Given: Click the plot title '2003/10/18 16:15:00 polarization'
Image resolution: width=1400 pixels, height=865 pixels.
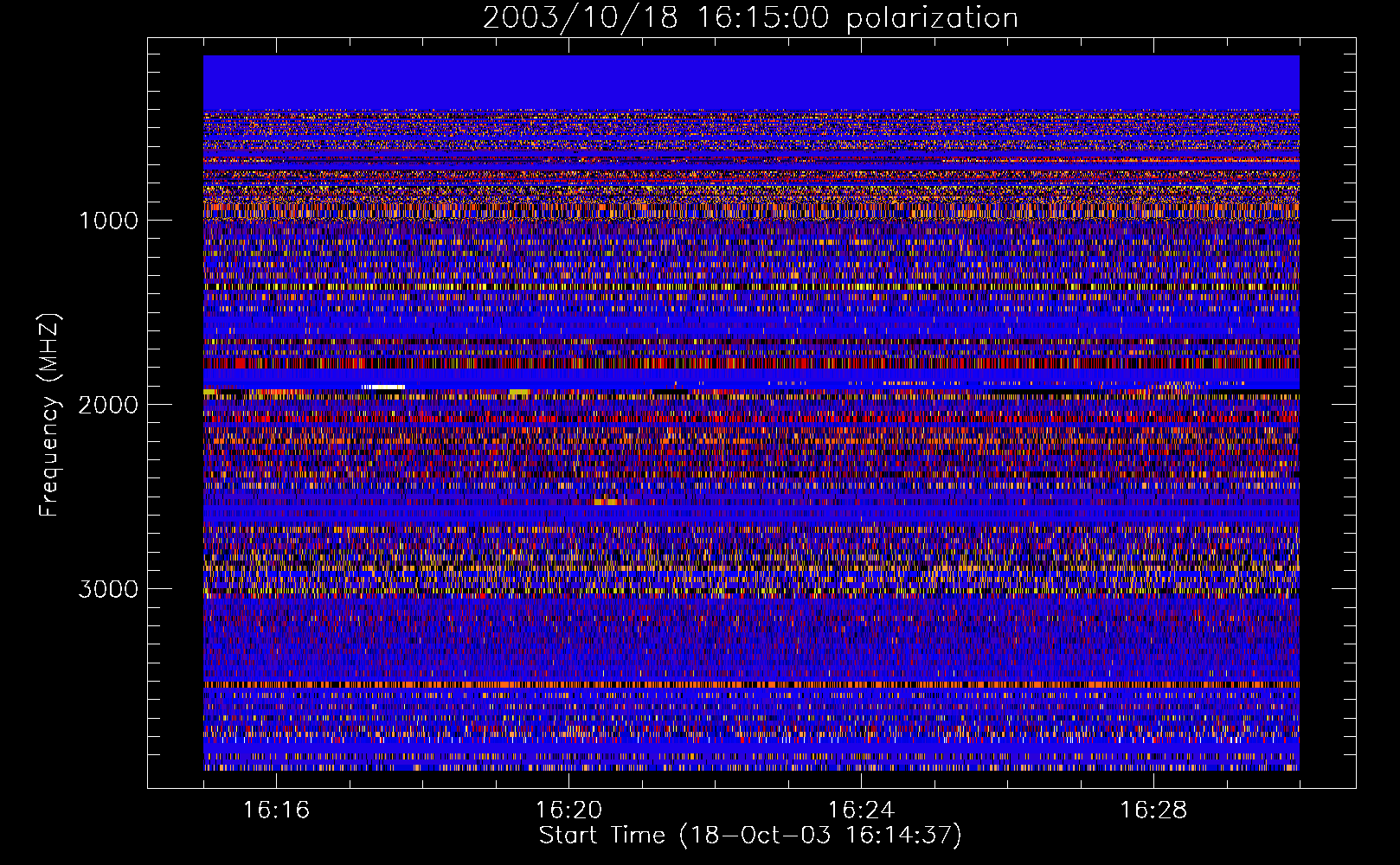Looking at the screenshot, I should tap(750, 18).
